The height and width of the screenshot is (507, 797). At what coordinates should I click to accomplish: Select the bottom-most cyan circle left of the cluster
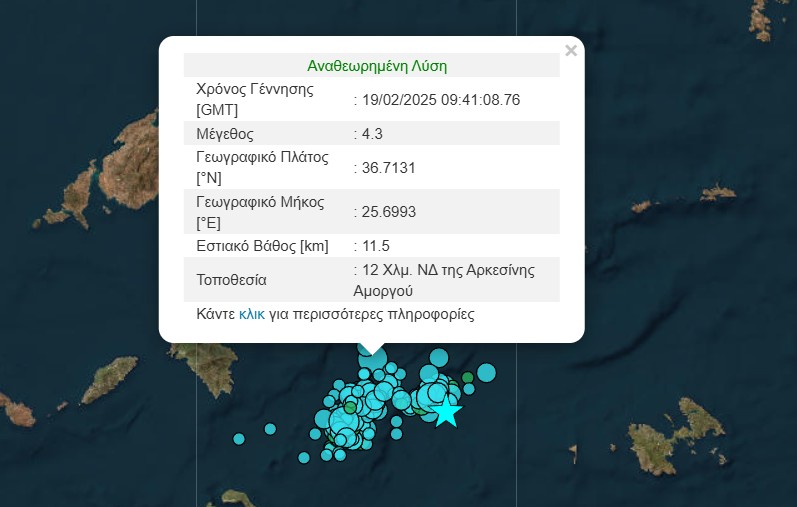[x=304, y=457]
